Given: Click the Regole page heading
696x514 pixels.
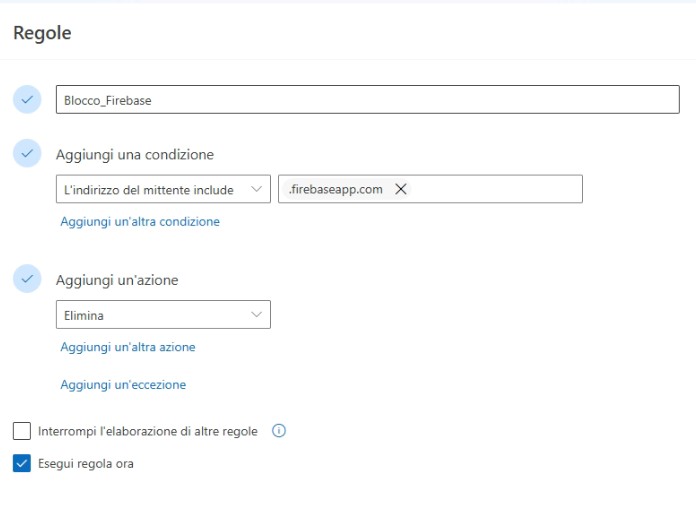Looking at the screenshot, I should [x=42, y=33].
